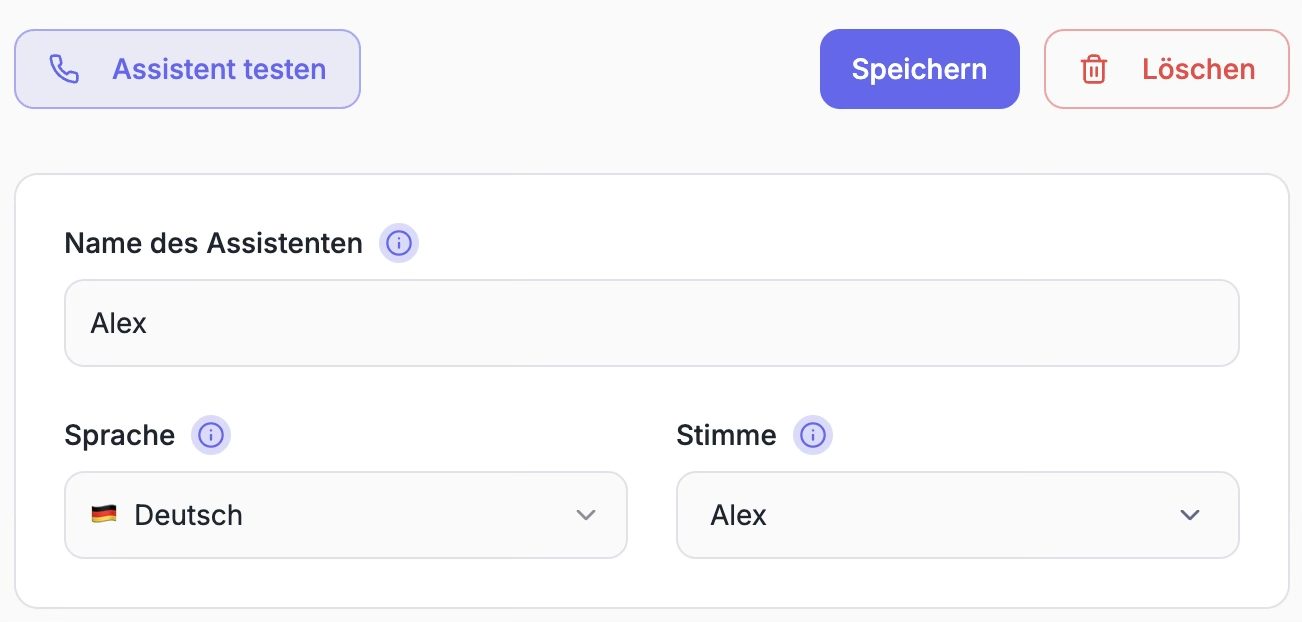The image size is (1302, 622).
Task: Click the info icon beside Stimme
Action: click(813, 435)
